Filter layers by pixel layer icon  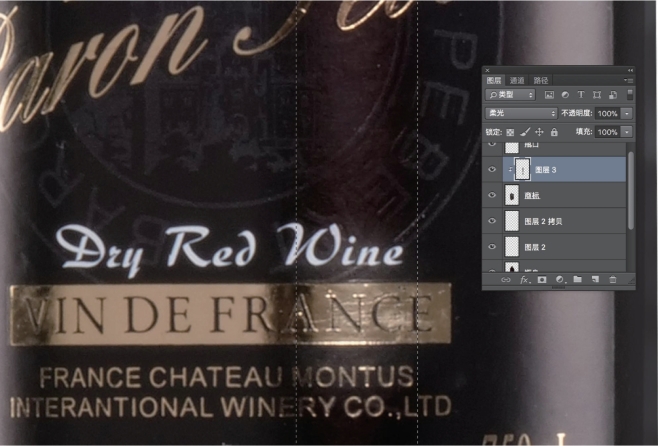tap(549, 95)
